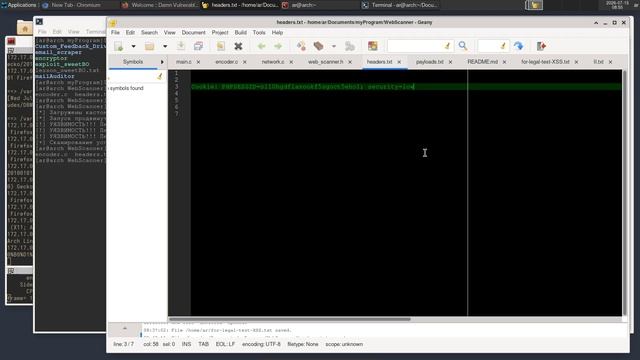Open the Edit menu

130,32
